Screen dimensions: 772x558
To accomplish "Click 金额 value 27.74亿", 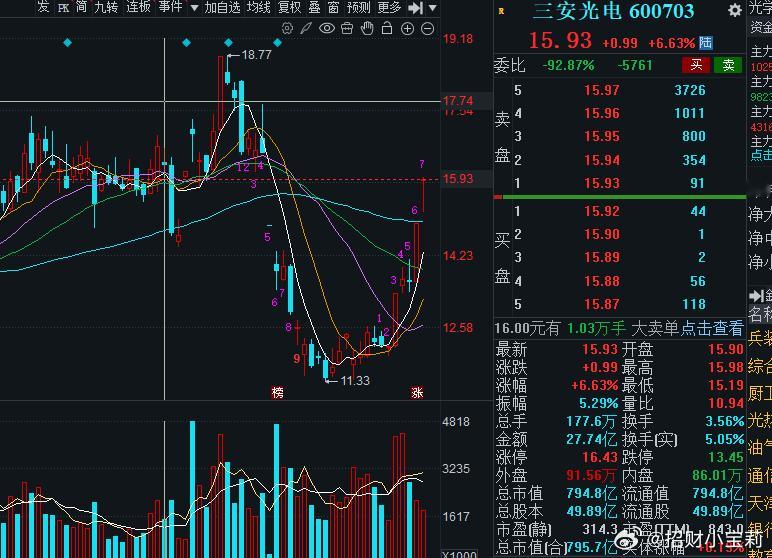I will 592,439.
